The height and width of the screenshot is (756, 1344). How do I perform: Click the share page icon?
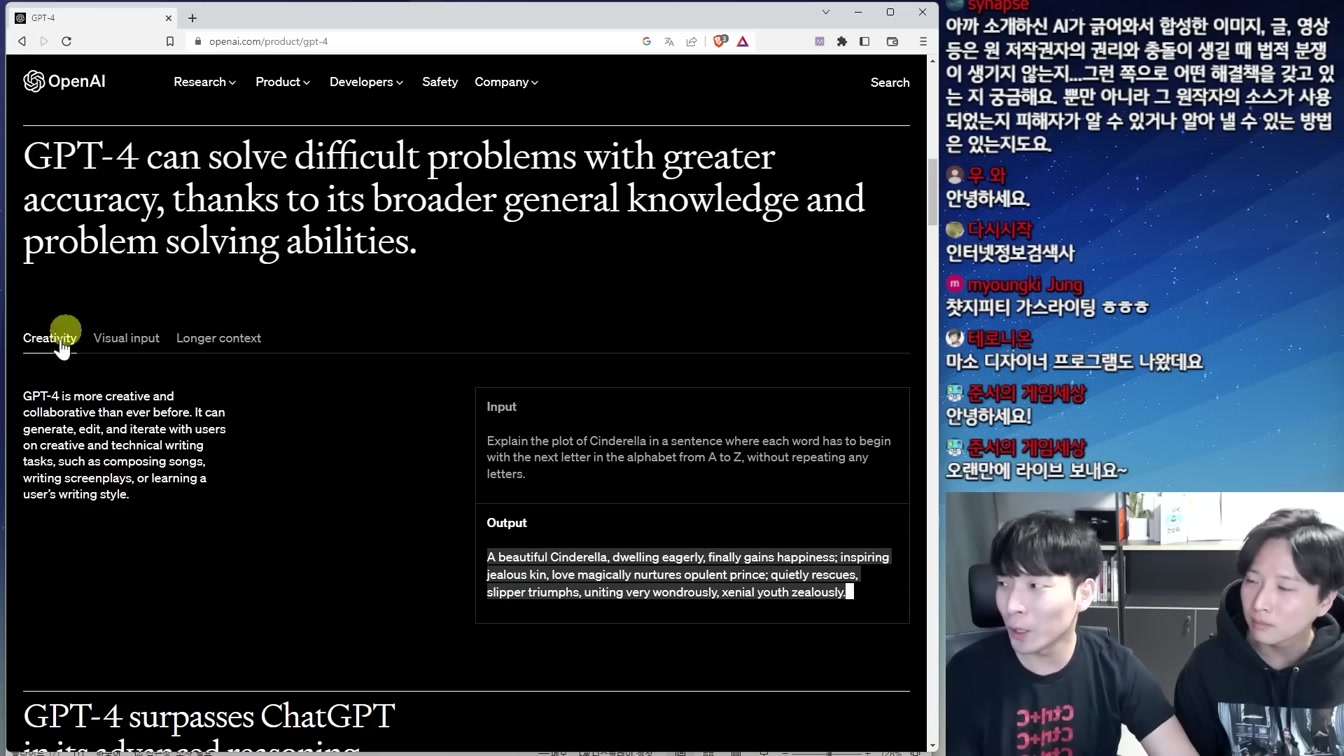tap(691, 42)
